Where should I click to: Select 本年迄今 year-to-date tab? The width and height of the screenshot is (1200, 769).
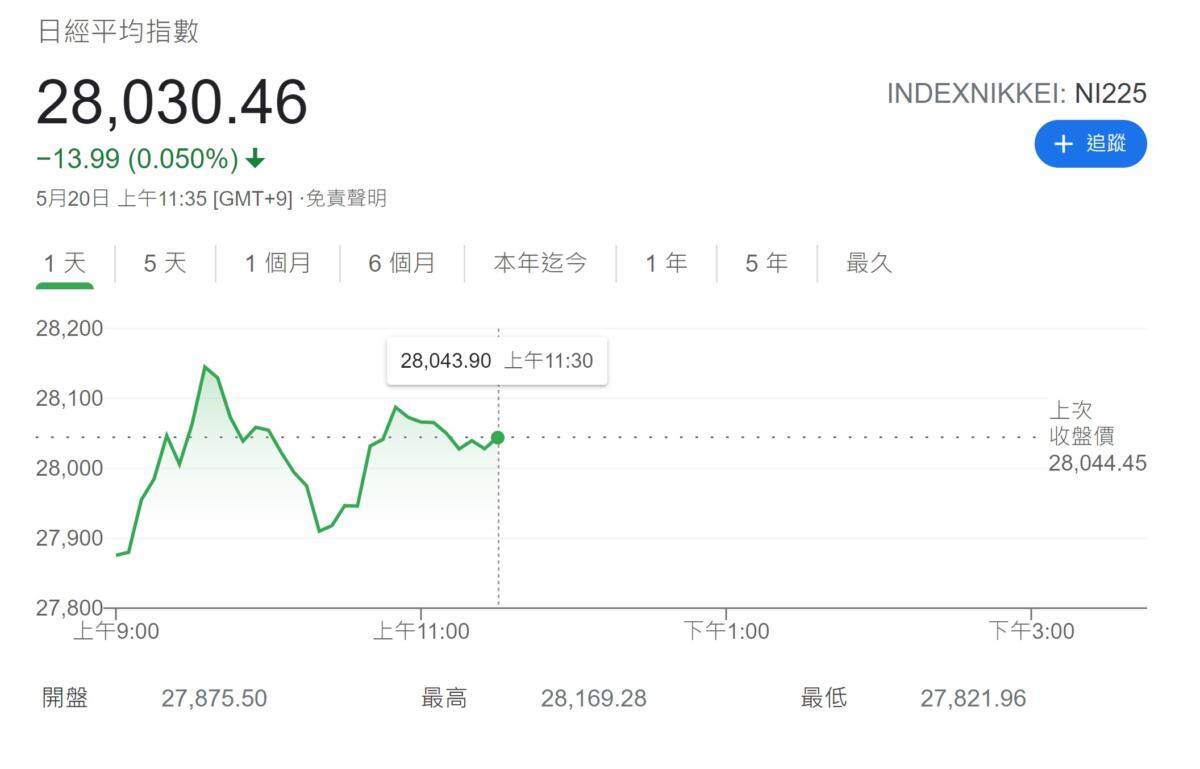[x=540, y=264]
